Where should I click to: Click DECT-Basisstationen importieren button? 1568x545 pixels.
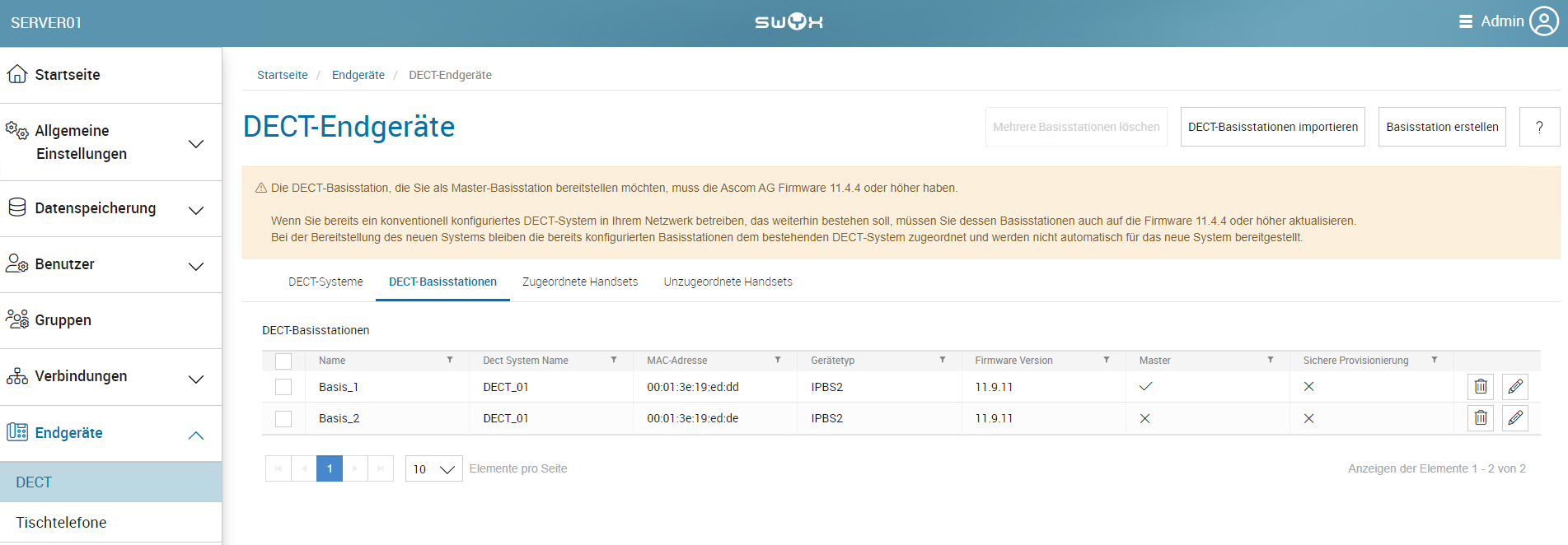1272,127
